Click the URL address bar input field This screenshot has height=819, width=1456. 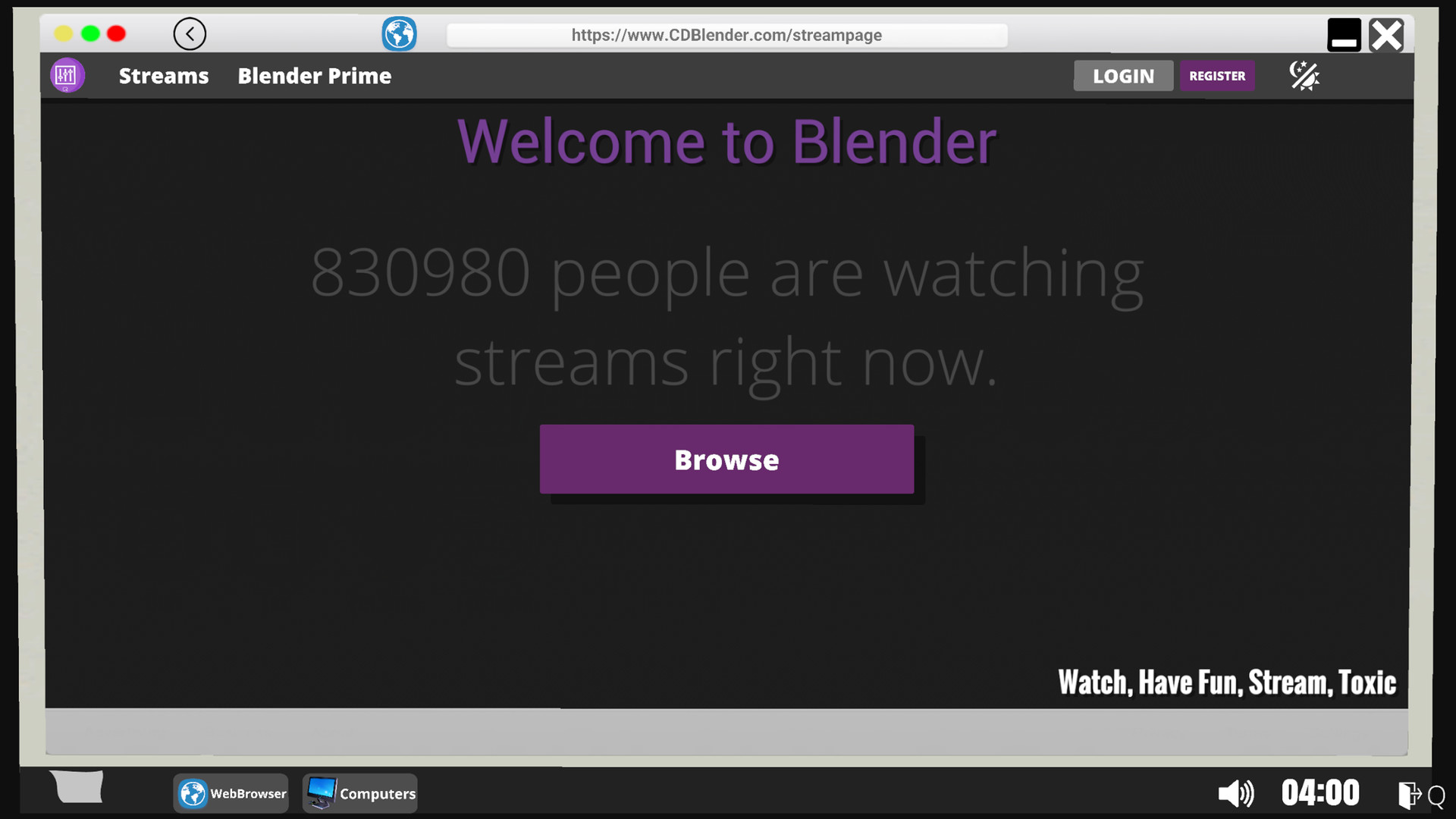(727, 34)
